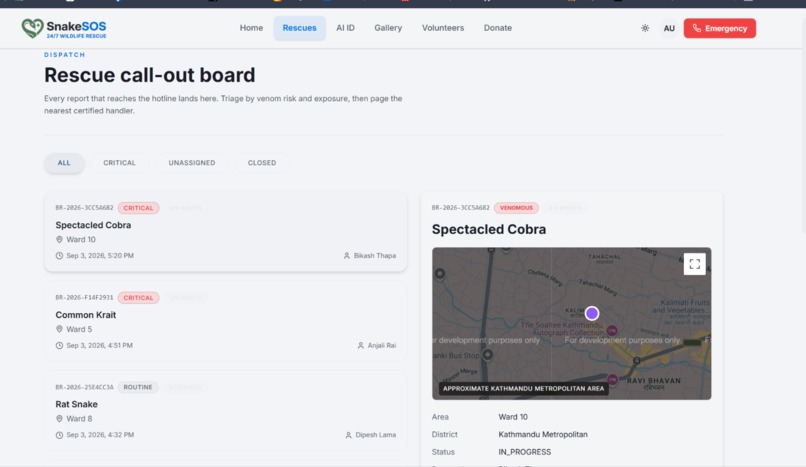Viewport: 806px width, 467px height.
Task: Click handler name Dipesh Lama
Action: (x=376, y=435)
